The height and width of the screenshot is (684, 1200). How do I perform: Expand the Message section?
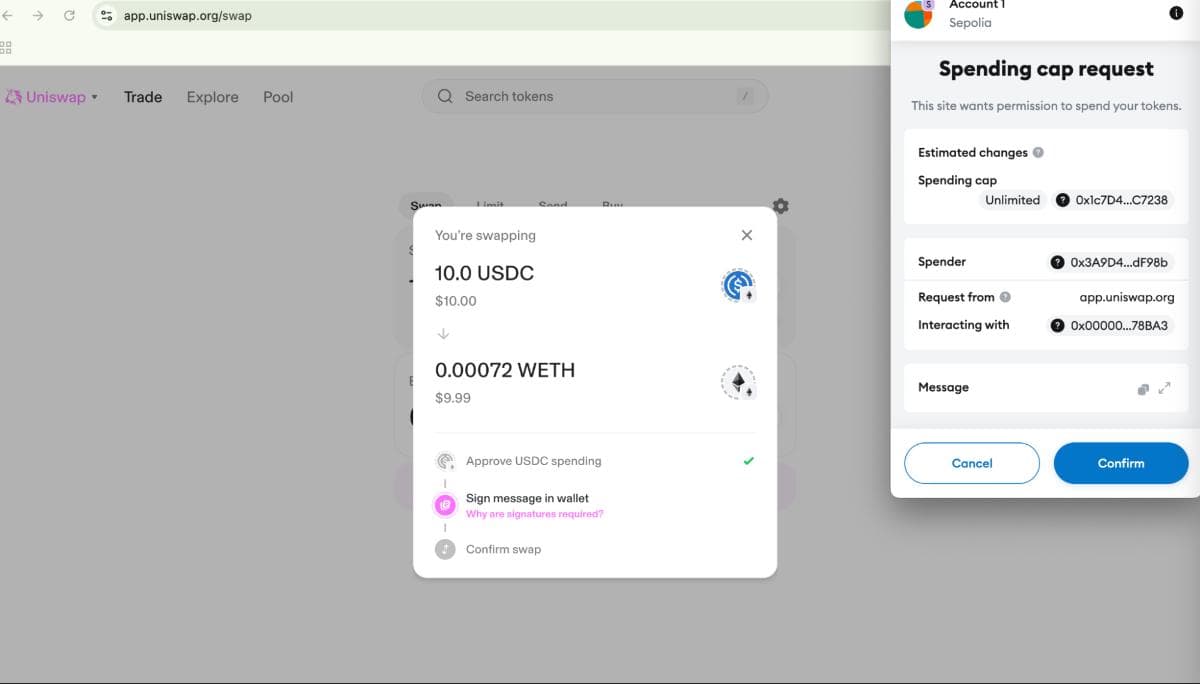click(1164, 388)
